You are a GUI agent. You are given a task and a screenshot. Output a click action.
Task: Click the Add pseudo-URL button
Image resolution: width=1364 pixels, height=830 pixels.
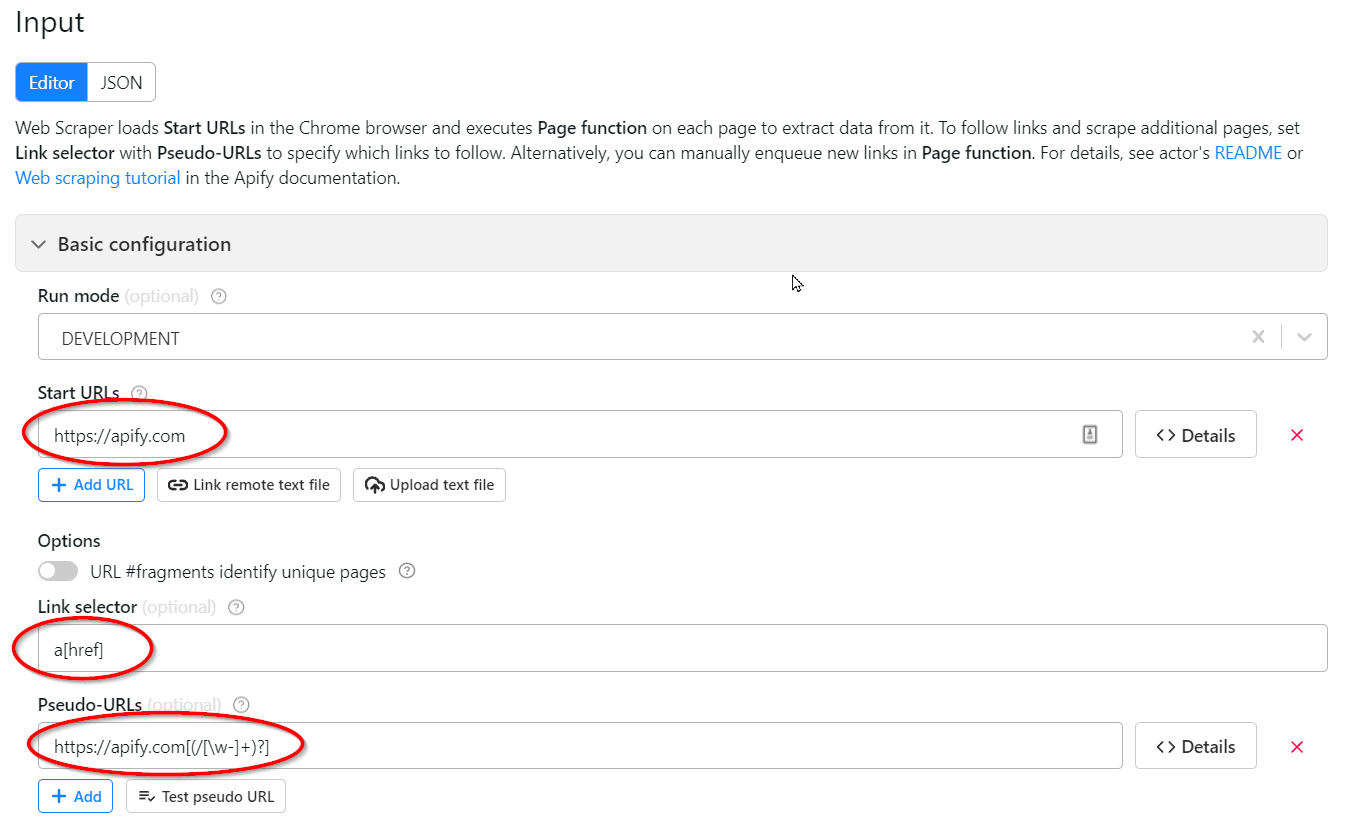click(75, 796)
